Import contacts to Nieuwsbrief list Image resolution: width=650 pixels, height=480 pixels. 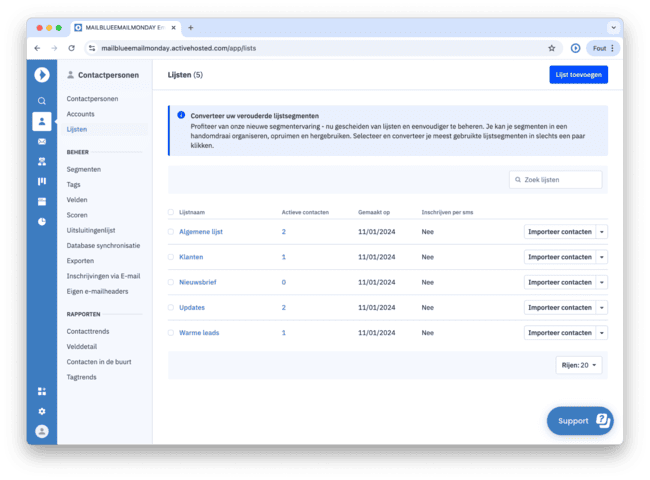click(560, 282)
